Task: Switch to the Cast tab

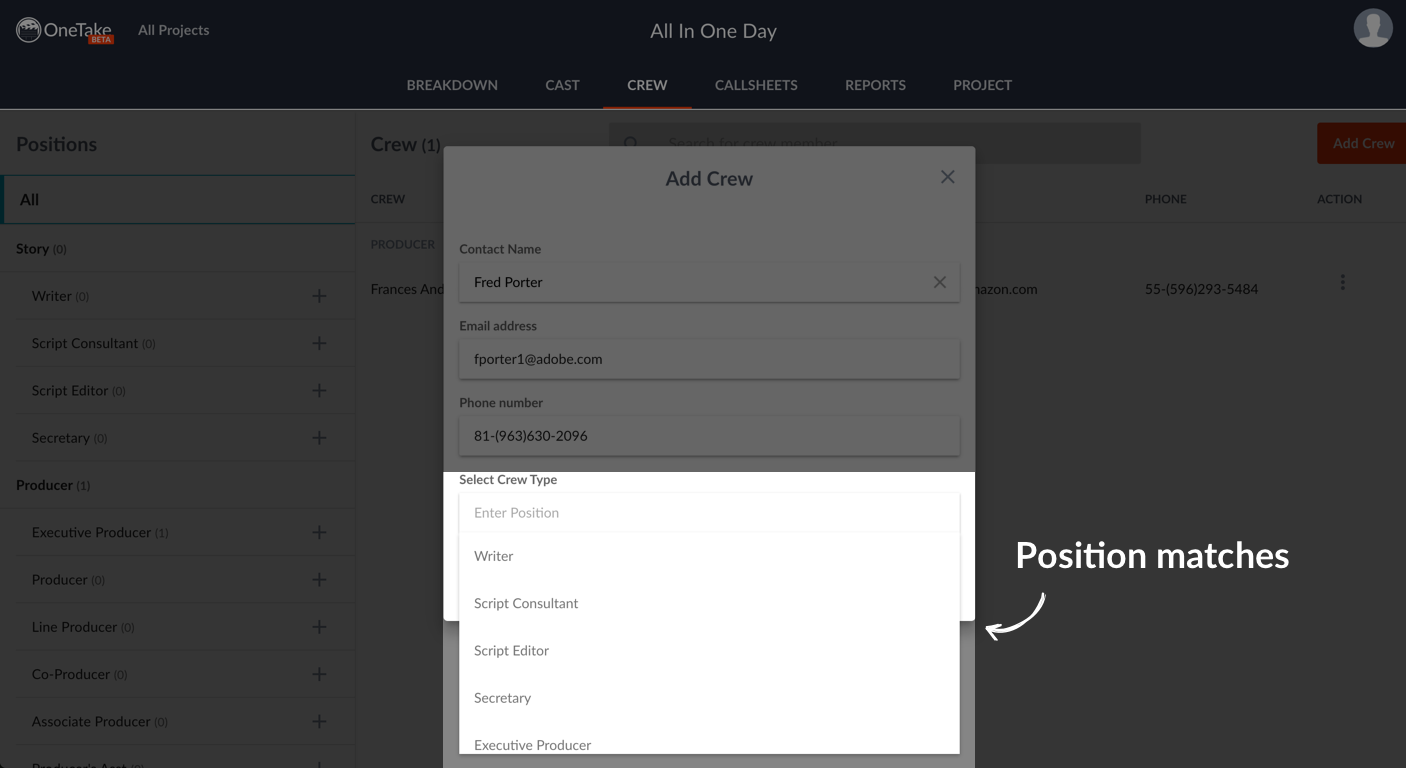Action: 562,85
